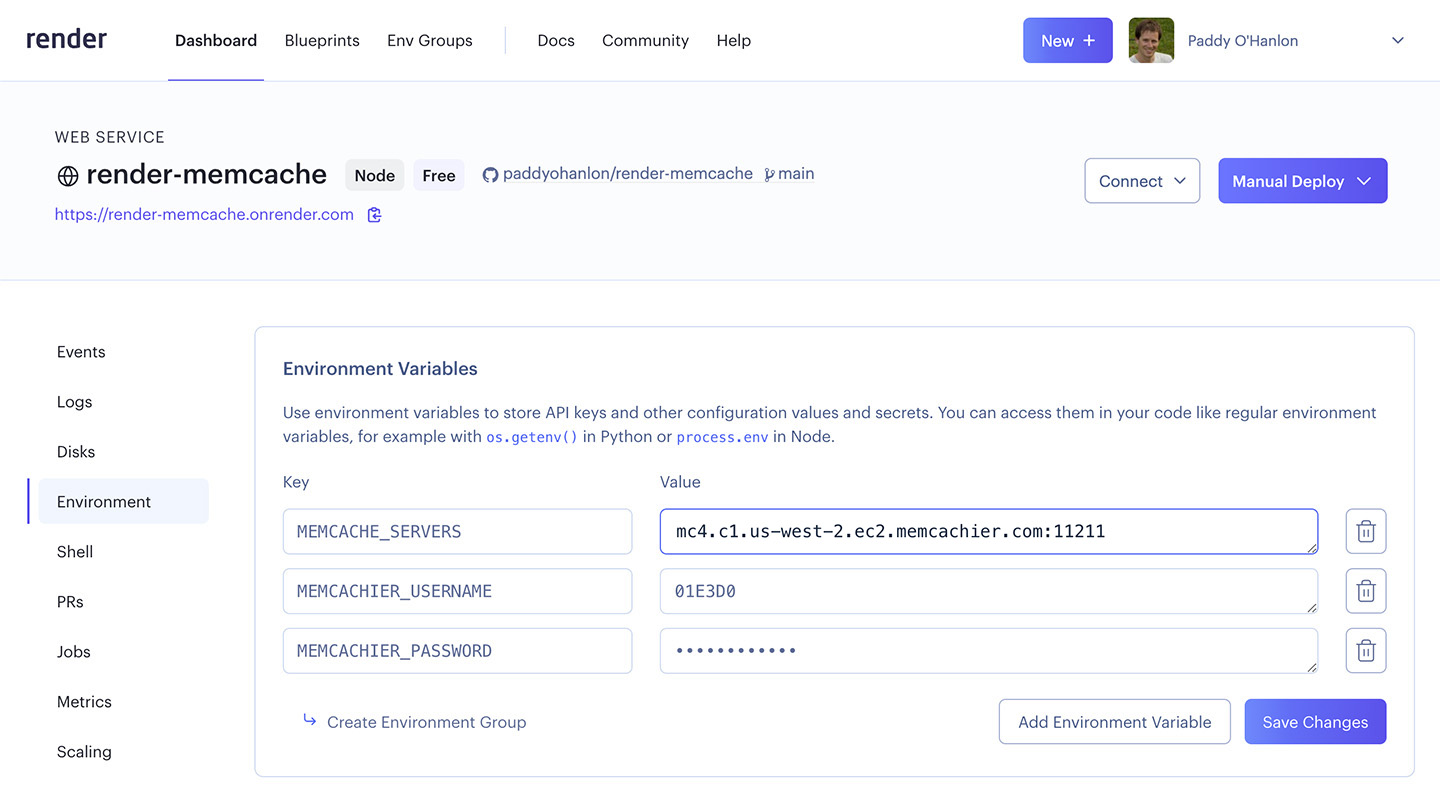Select Jobs in the sidebar
This screenshot has height=792, width=1440.
pyautogui.click(x=74, y=652)
